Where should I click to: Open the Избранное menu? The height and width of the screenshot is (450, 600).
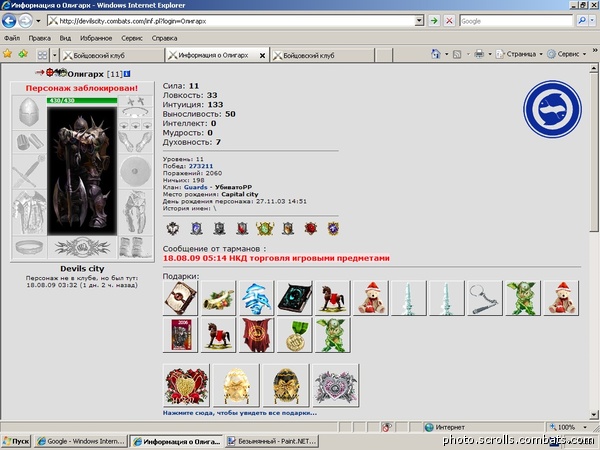click(x=96, y=38)
